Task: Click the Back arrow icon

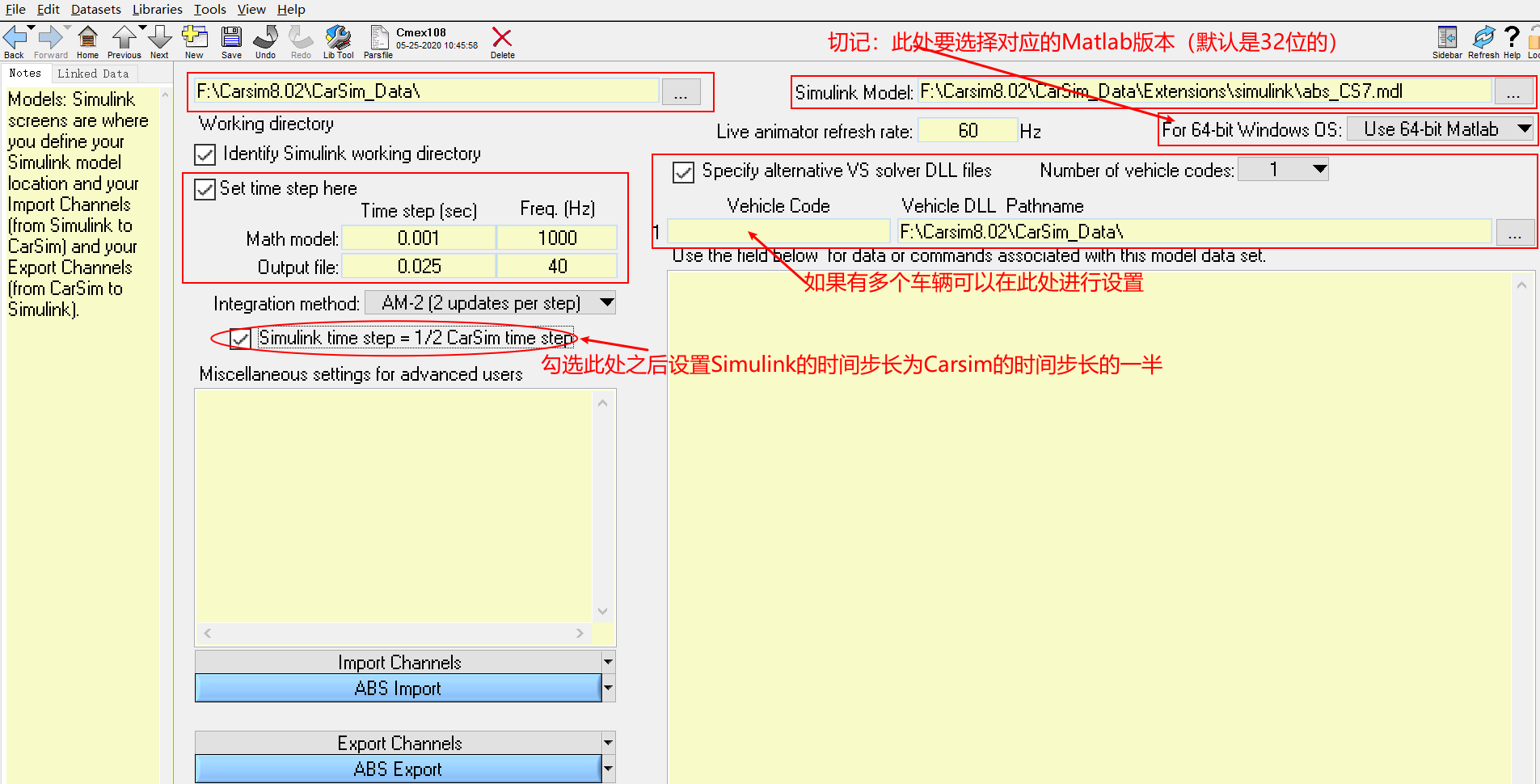Action: (14, 37)
